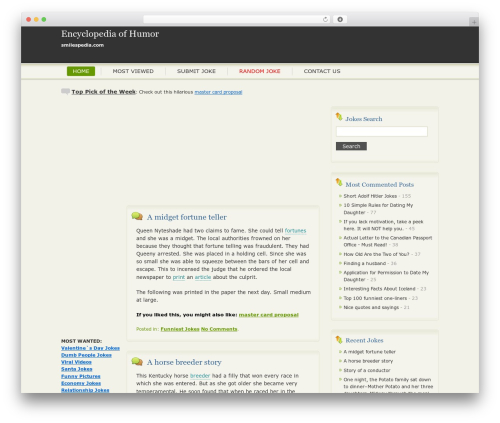Open Application for Permission to Date My Daughter

coord(386,276)
